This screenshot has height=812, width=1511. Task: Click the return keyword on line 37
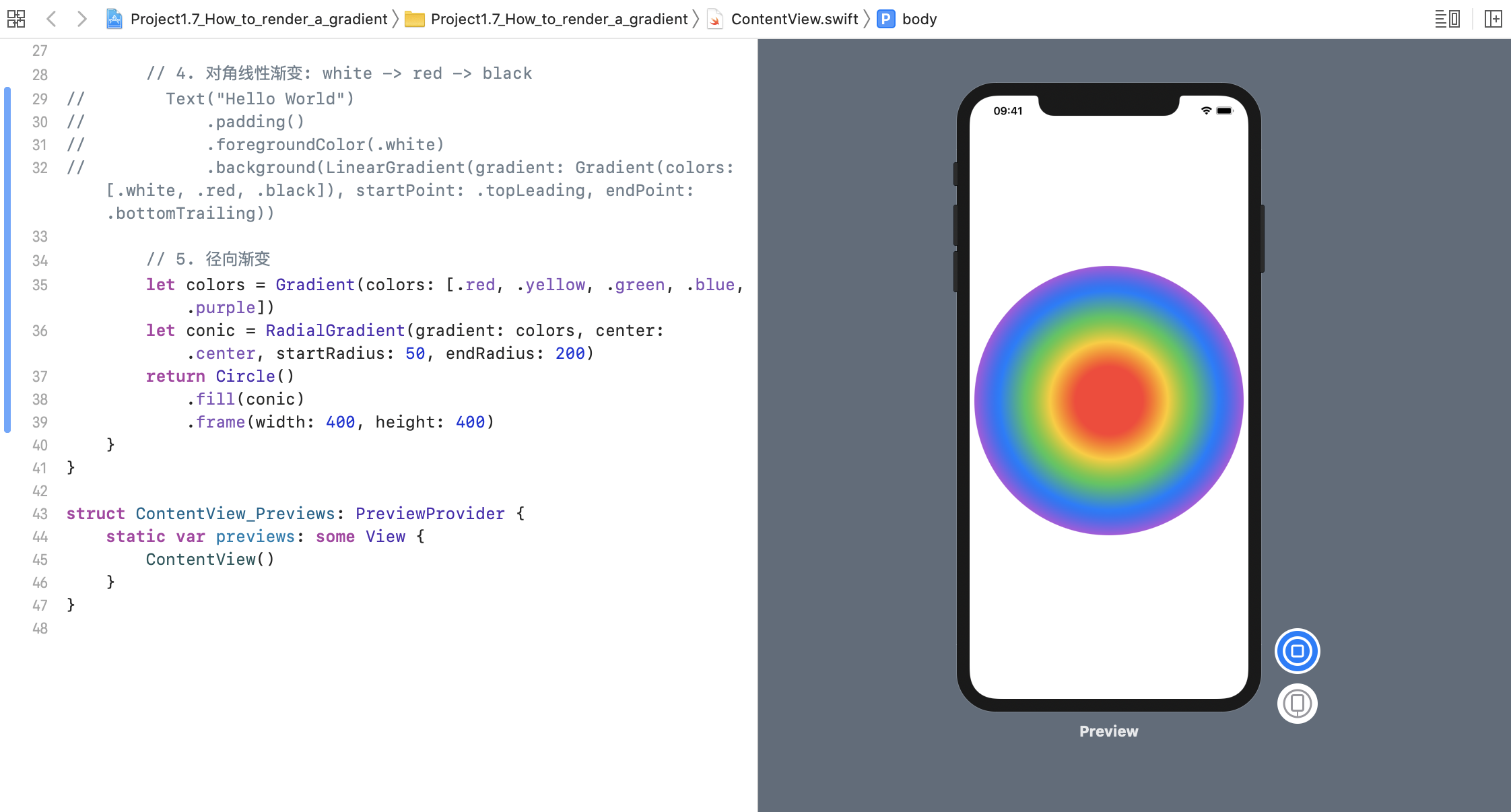coord(175,376)
